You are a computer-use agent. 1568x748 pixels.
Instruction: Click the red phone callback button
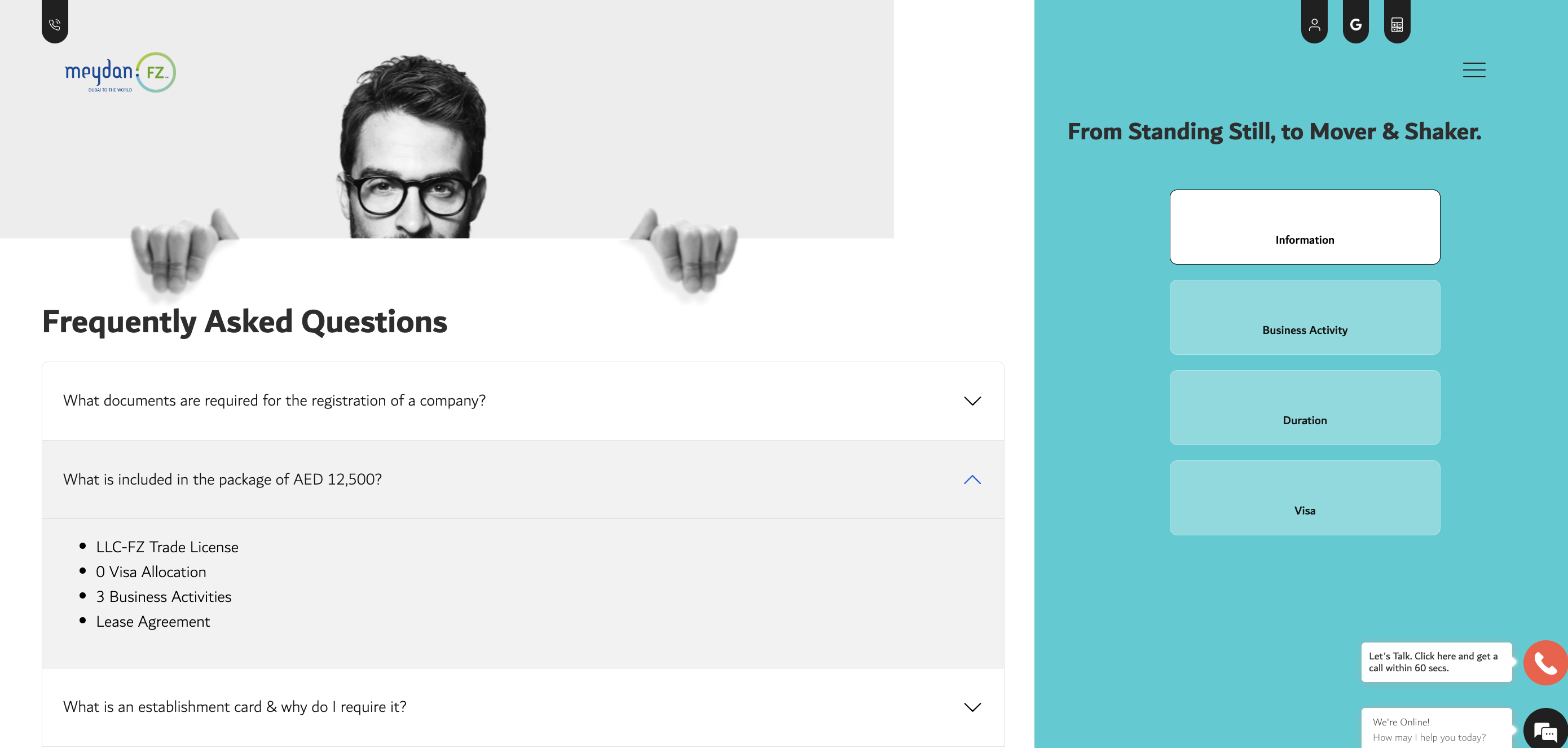(x=1545, y=662)
